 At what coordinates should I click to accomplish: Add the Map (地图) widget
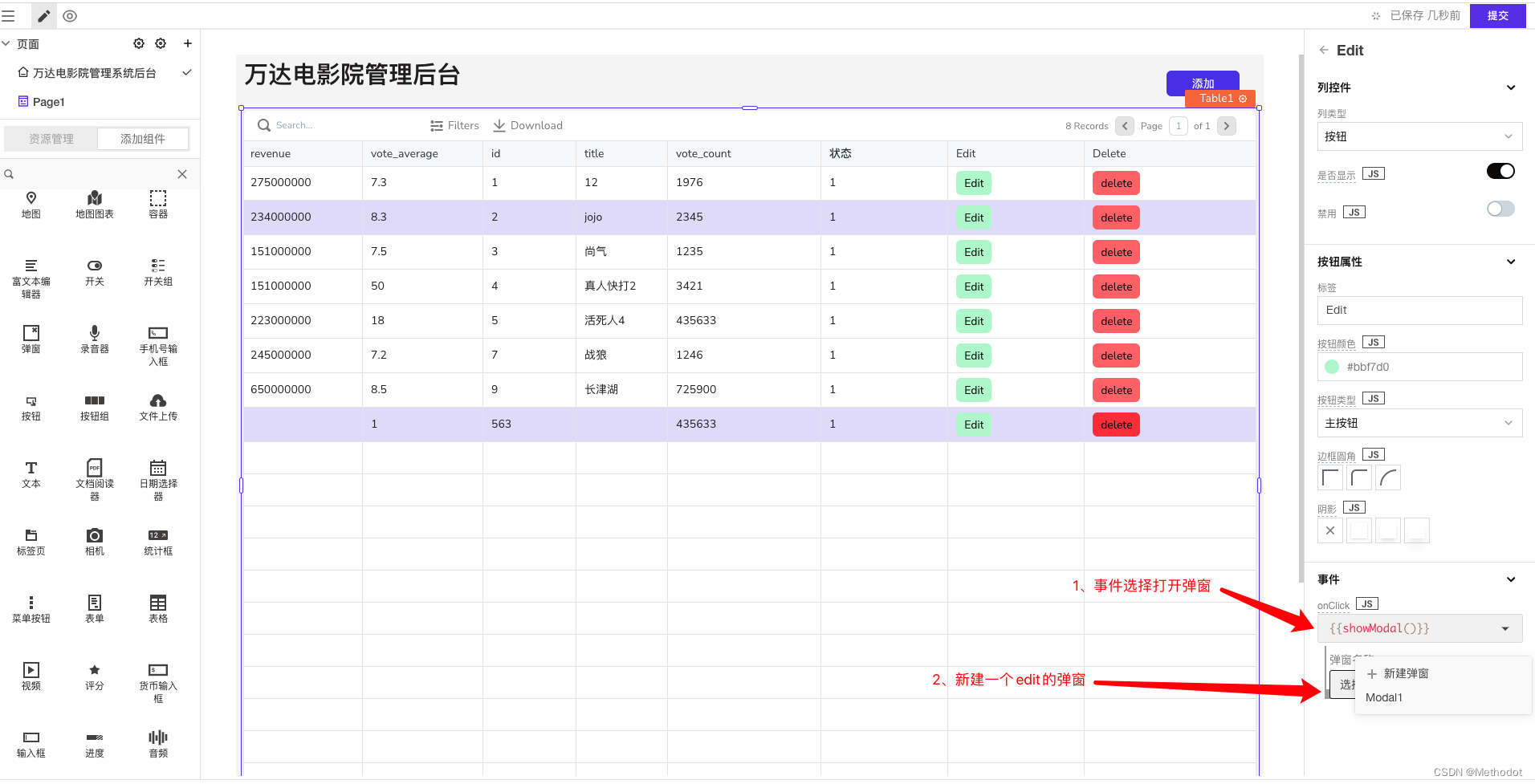coord(31,205)
